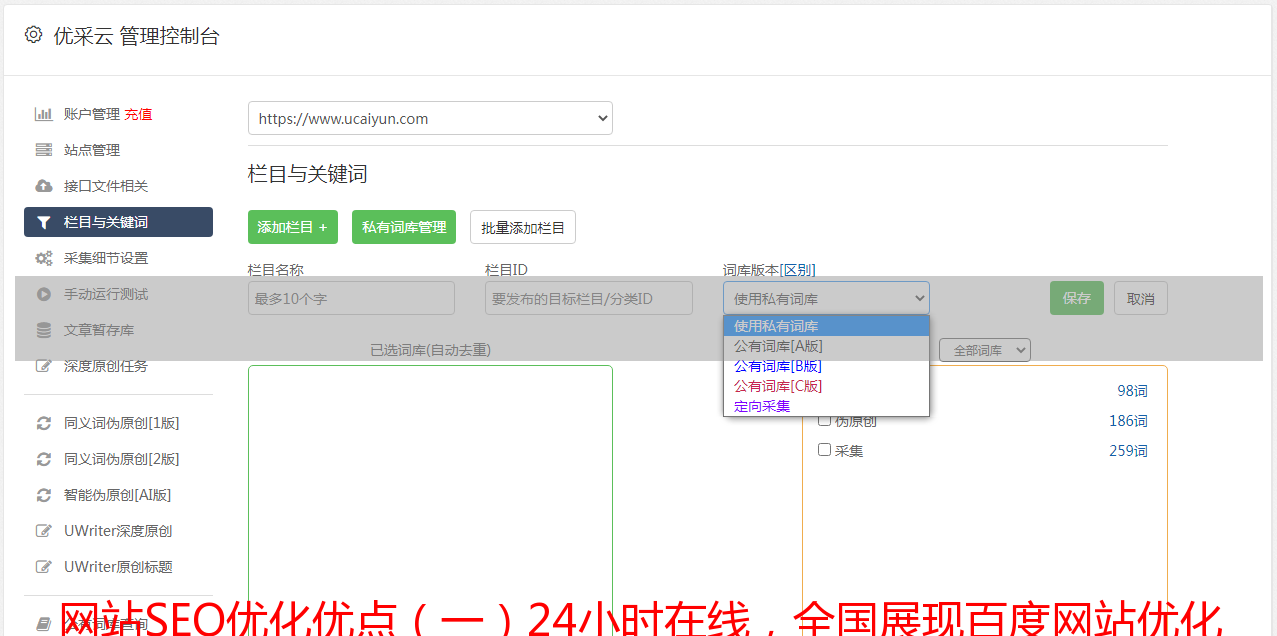Open 账户管理 in the sidebar

click(91, 114)
